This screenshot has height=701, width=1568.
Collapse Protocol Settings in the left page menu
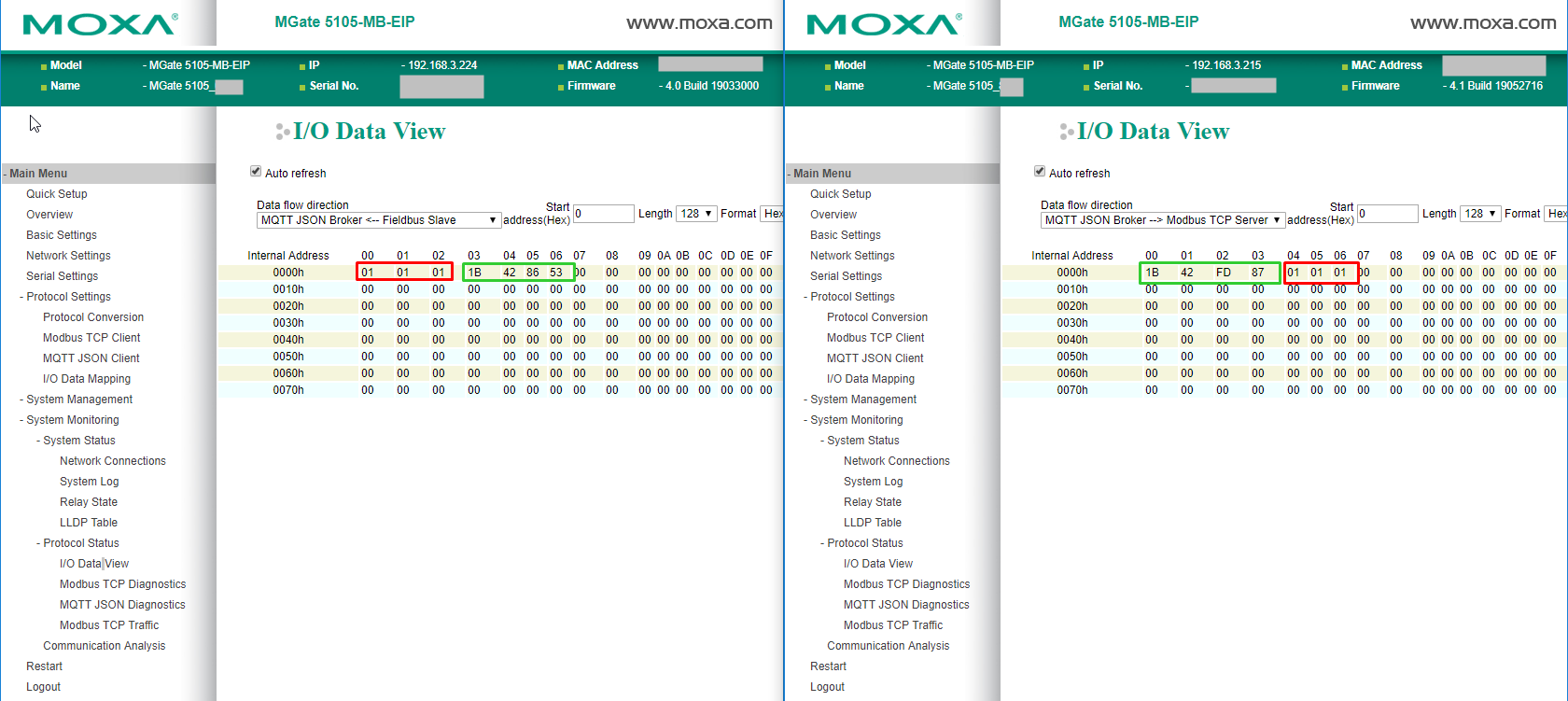click(68, 297)
